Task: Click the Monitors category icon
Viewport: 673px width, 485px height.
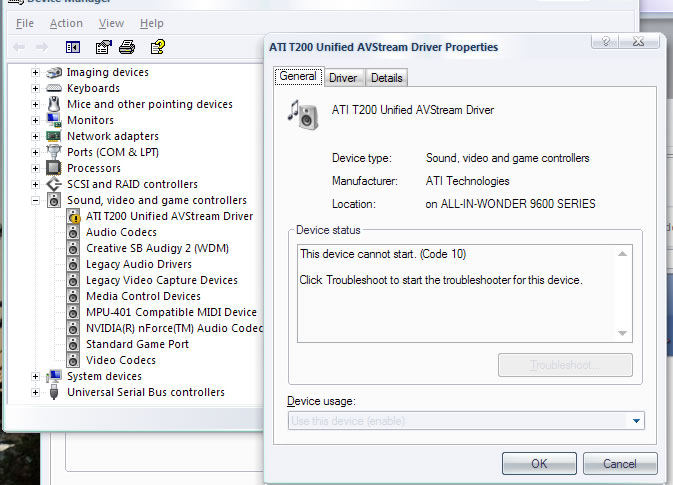Action: click(54, 120)
